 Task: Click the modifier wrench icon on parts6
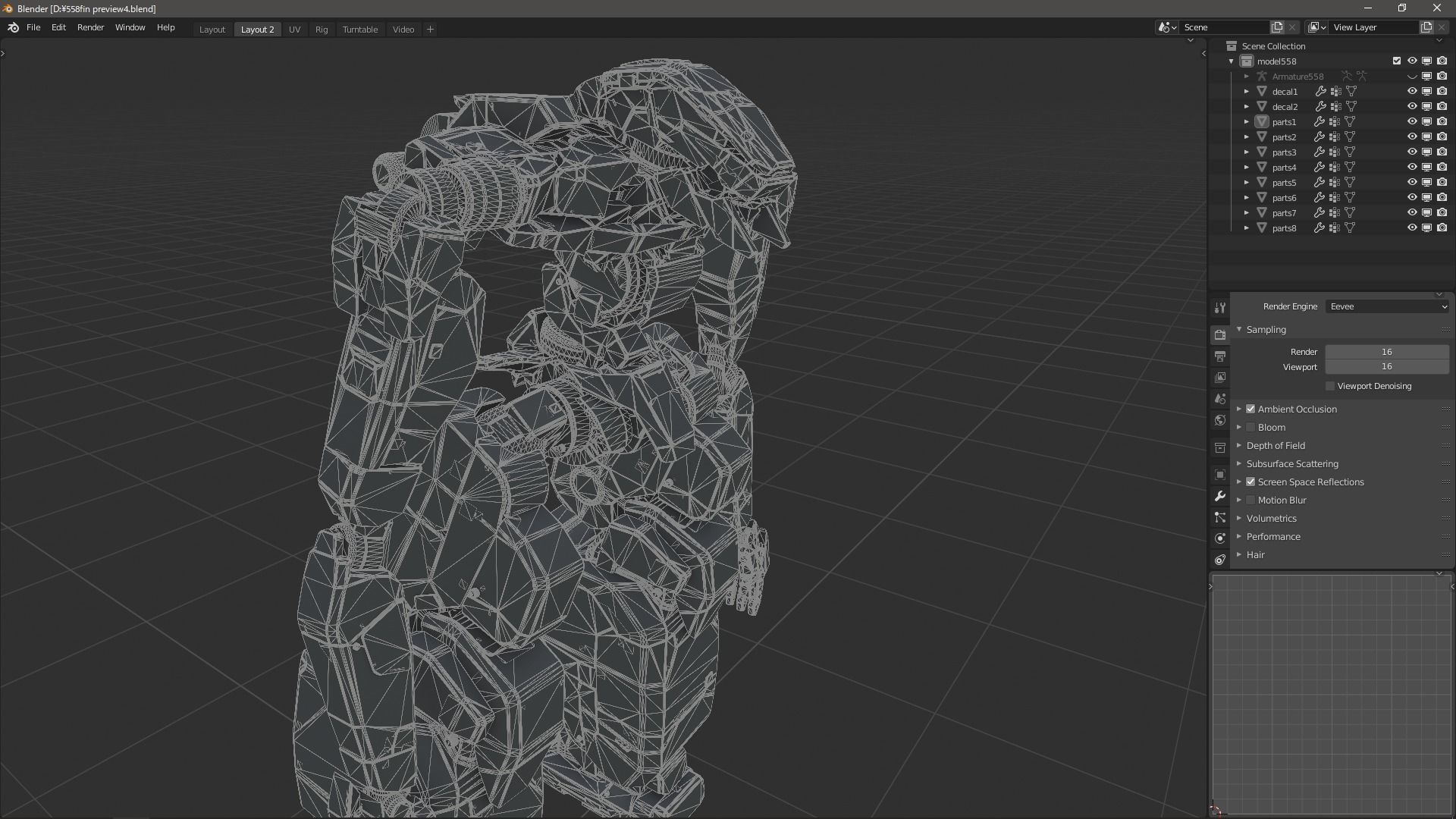[x=1319, y=198]
